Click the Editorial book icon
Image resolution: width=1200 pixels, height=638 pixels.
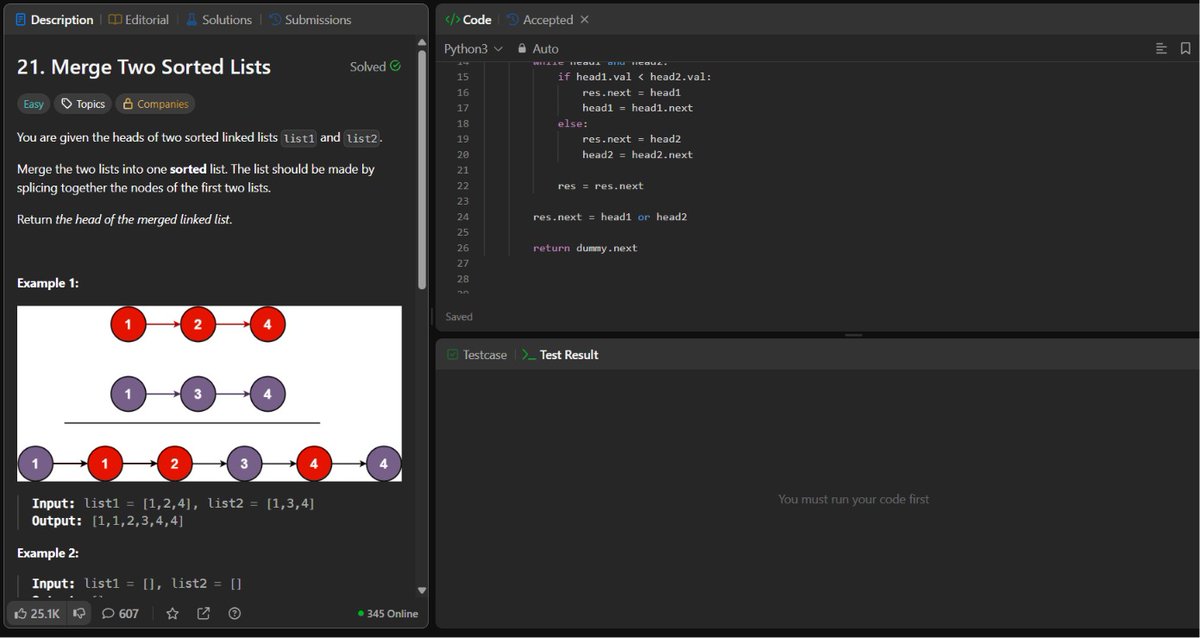coord(115,19)
